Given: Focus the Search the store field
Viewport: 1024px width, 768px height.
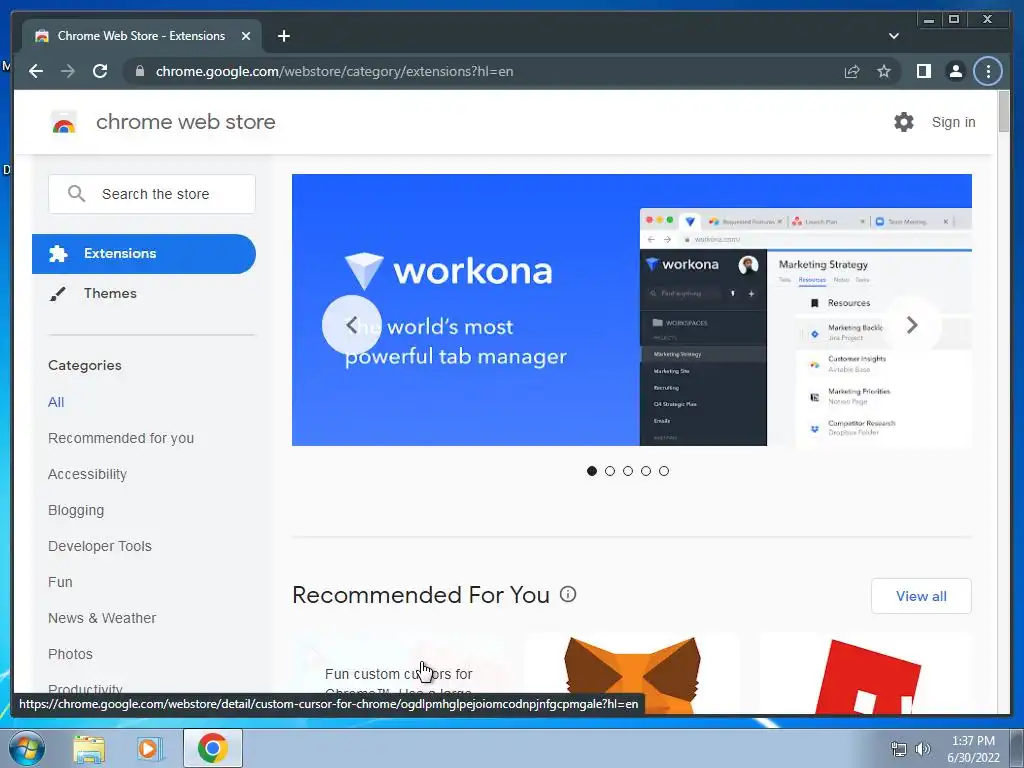Looking at the screenshot, I should click(152, 194).
